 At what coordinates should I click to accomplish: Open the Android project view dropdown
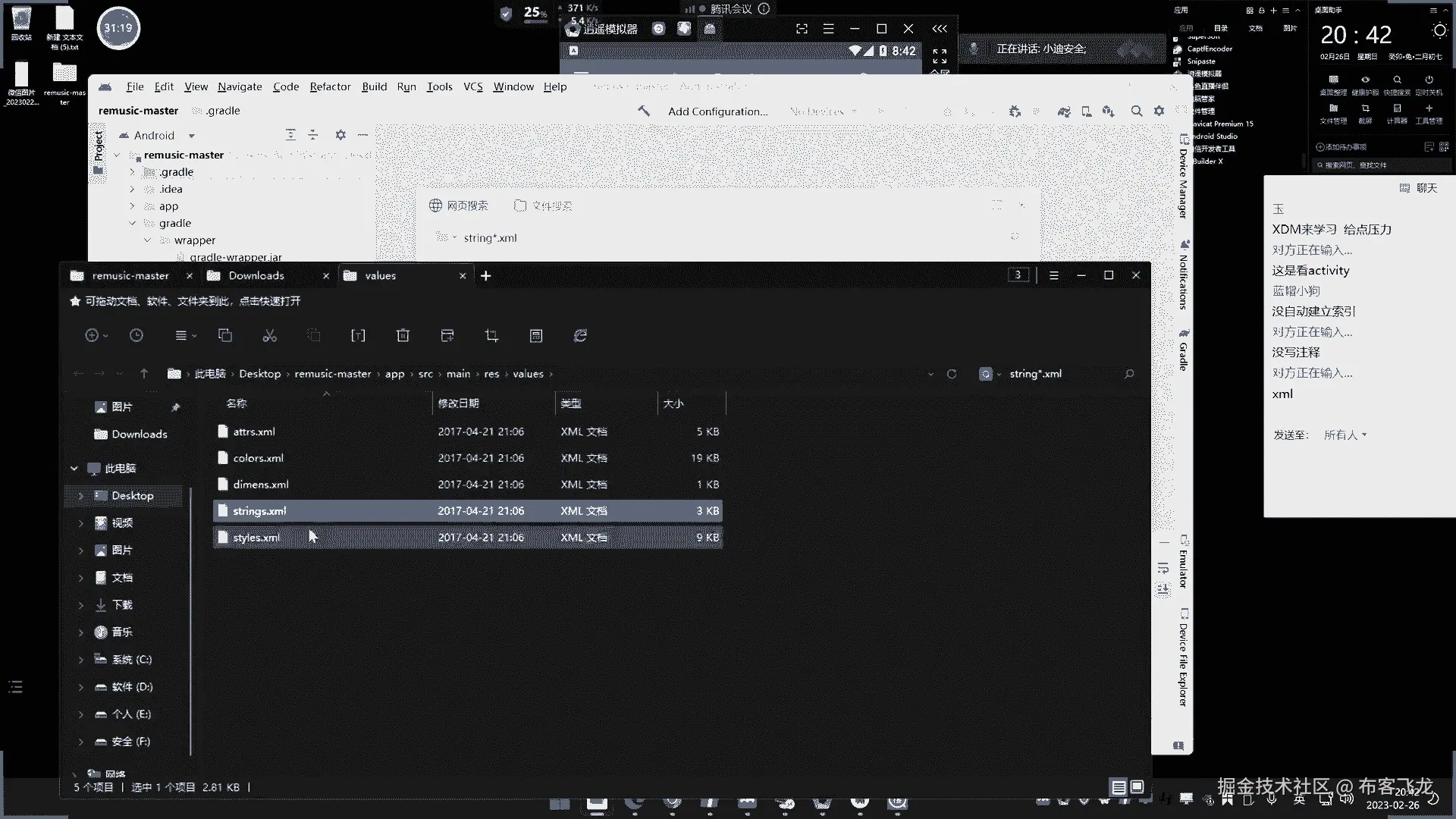[191, 136]
